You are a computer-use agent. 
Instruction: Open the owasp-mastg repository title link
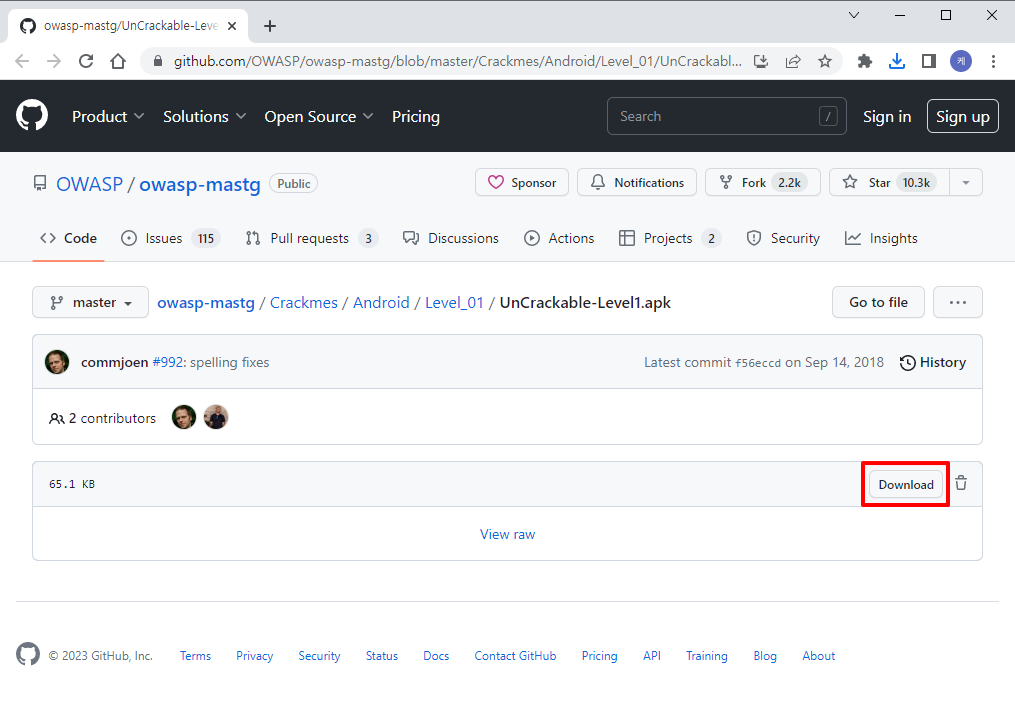tap(200, 184)
